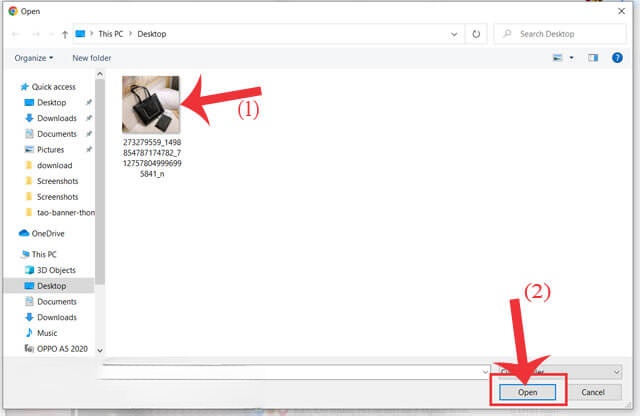Screen dimensions: 640x416
Task: Select 3D Objects in the sidebar
Action: pos(56,270)
